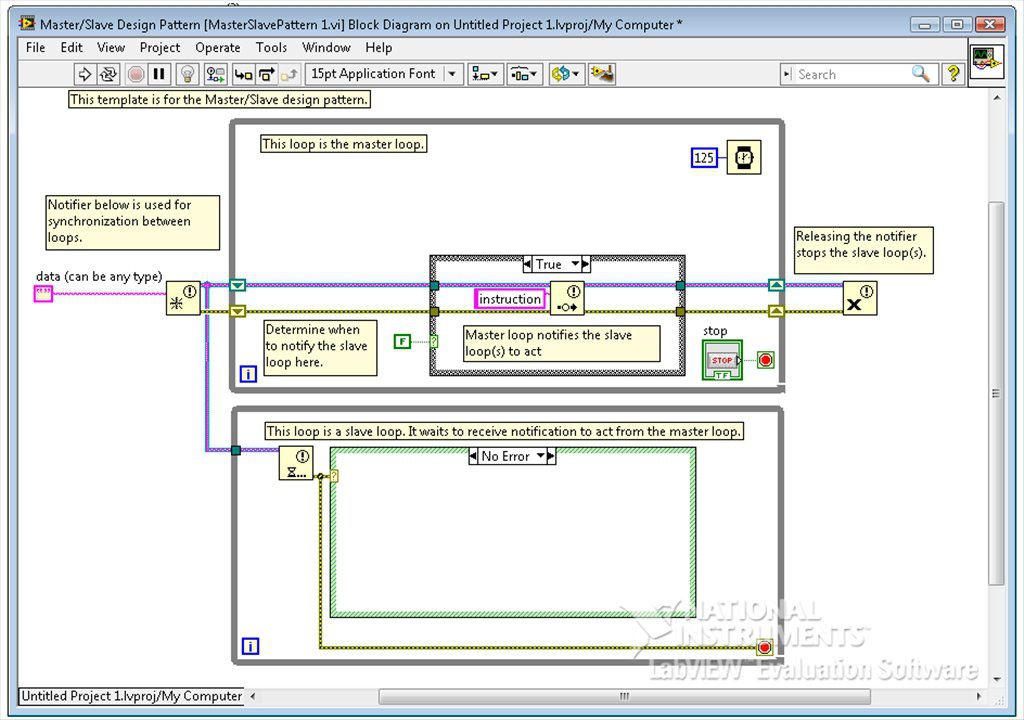Open Distribute Objects dropdown

tap(524, 74)
